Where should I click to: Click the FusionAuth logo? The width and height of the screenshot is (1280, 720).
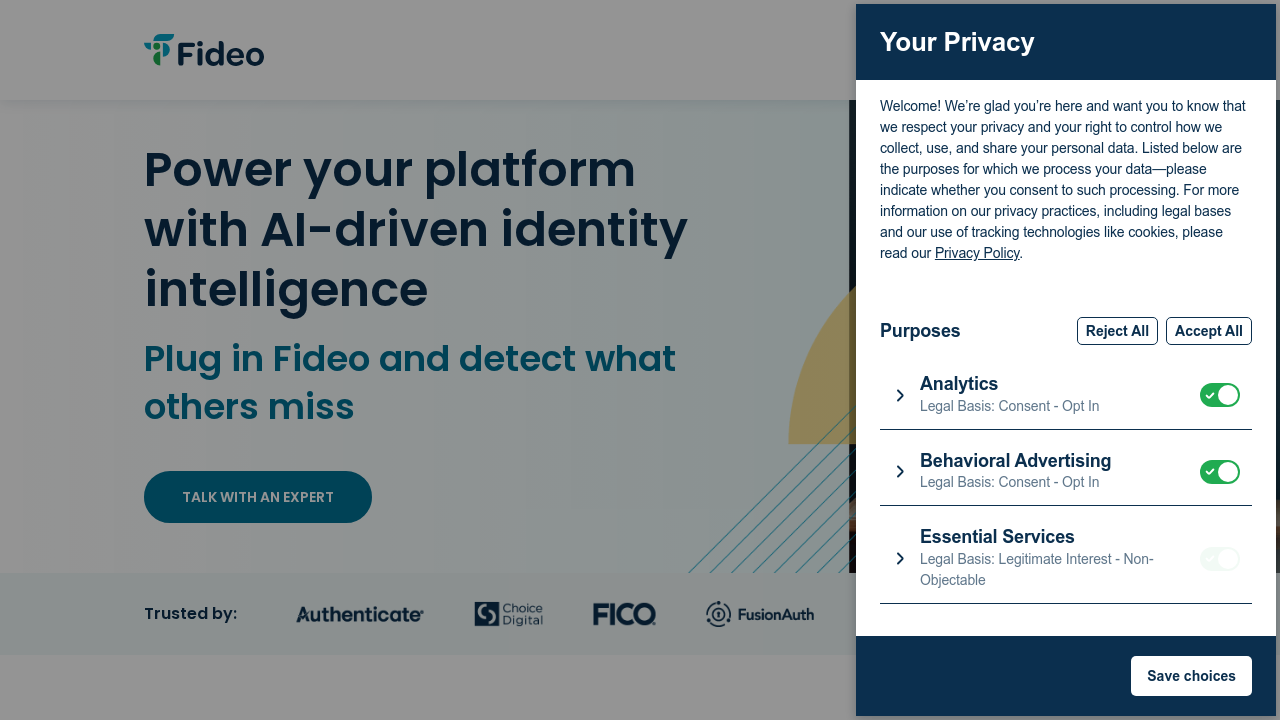(x=760, y=614)
